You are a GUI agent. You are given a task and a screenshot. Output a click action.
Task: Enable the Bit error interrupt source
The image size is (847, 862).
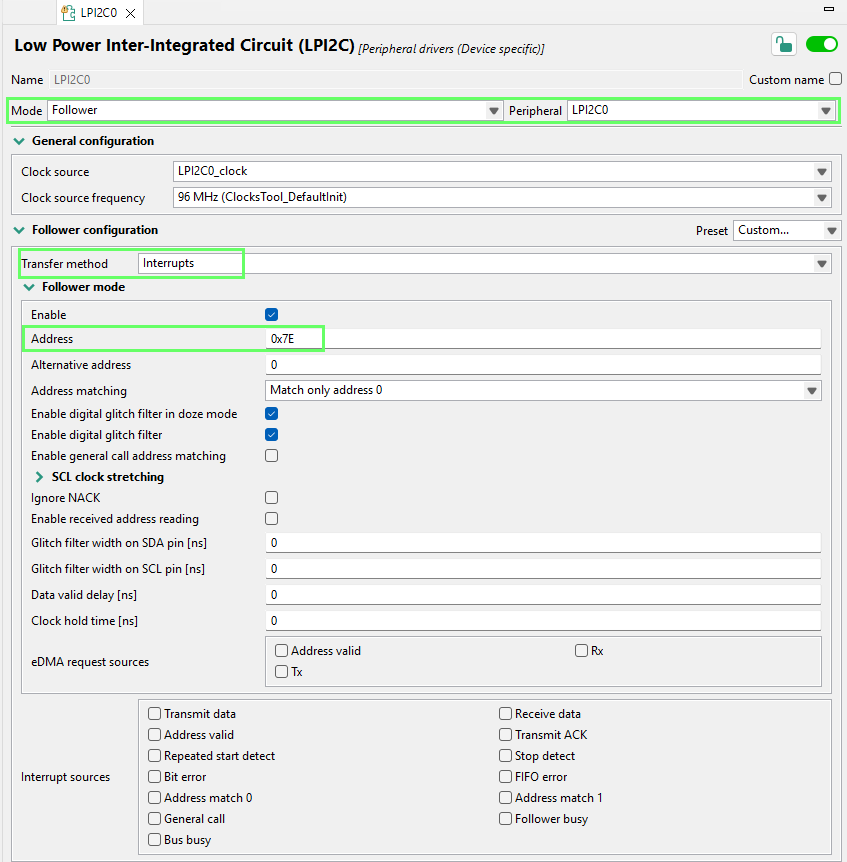[x=154, y=777]
